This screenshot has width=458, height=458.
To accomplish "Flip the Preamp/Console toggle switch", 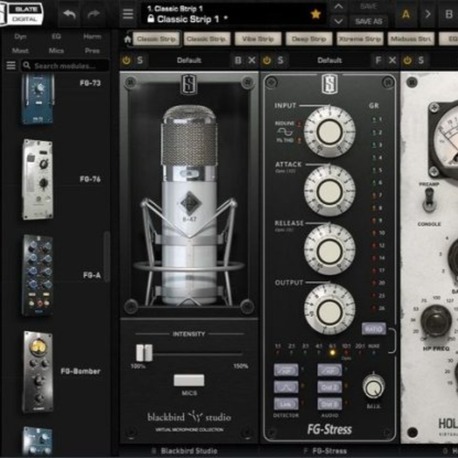I will click(x=429, y=200).
